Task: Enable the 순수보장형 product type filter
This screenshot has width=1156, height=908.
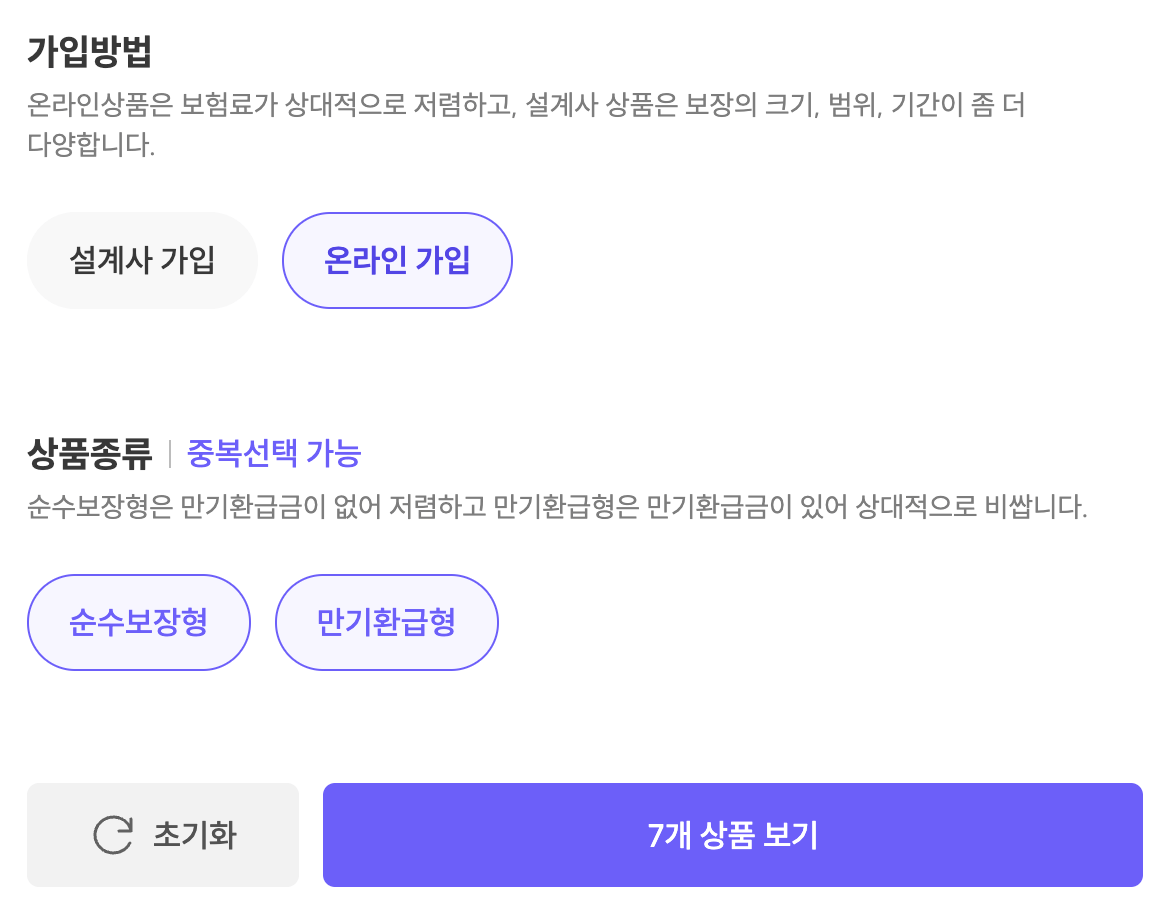Action: point(139,622)
